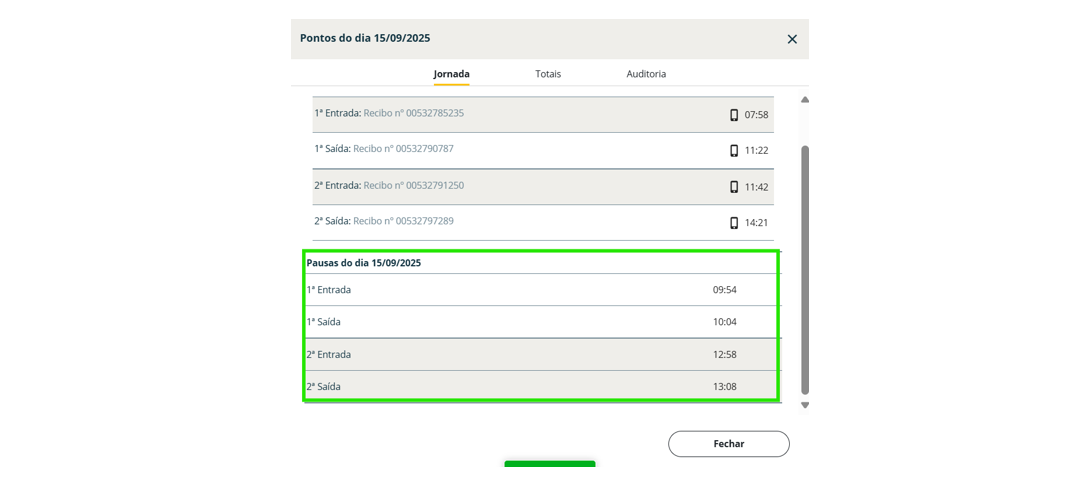1087x481 pixels.
Task: Click the 1ª Saída pause row at 10:04
Action: click(x=540, y=322)
